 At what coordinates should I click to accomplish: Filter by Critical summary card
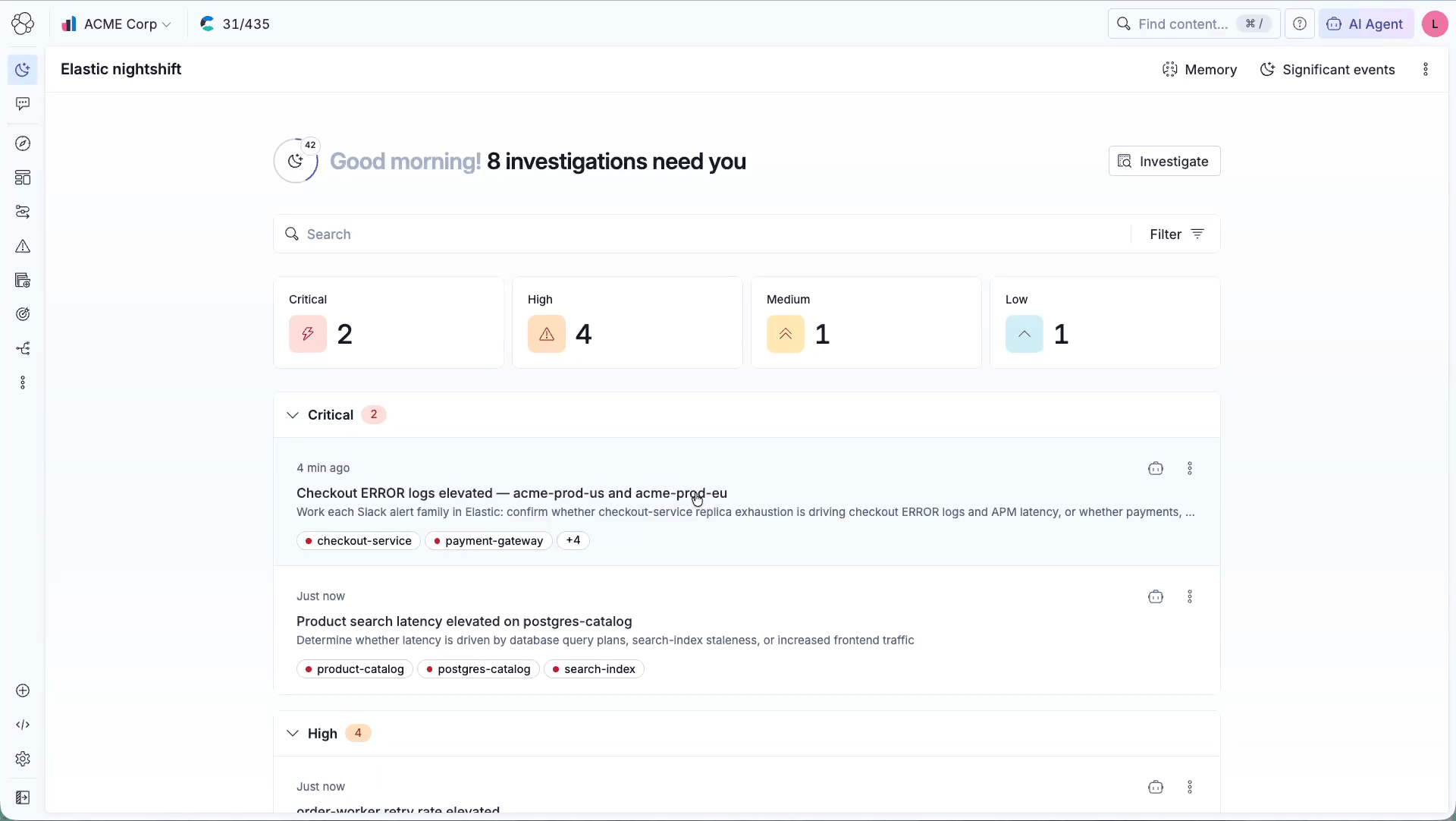[x=388, y=322]
